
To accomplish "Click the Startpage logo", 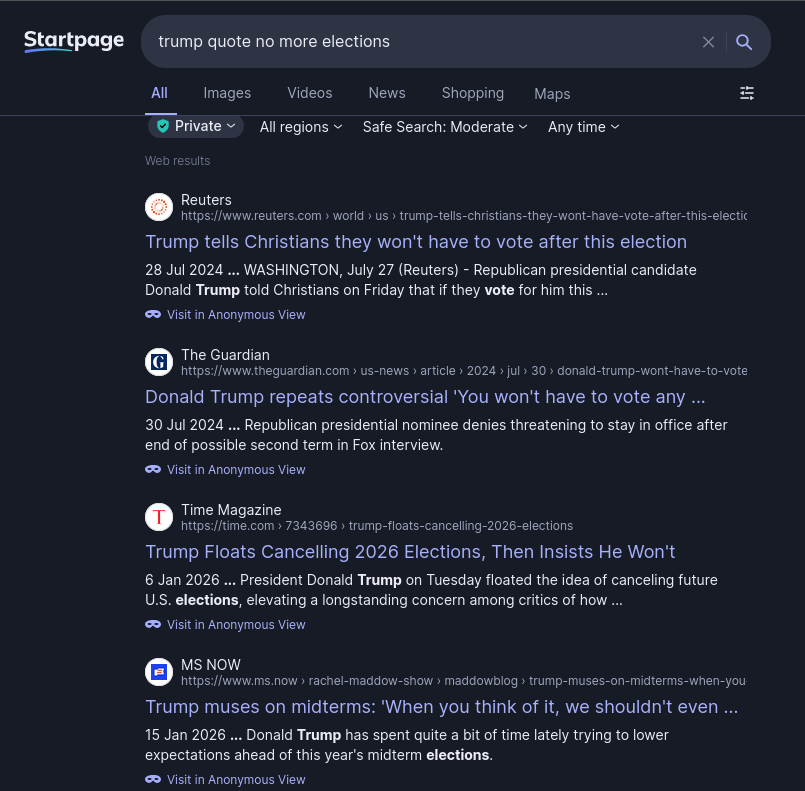I will [74, 41].
